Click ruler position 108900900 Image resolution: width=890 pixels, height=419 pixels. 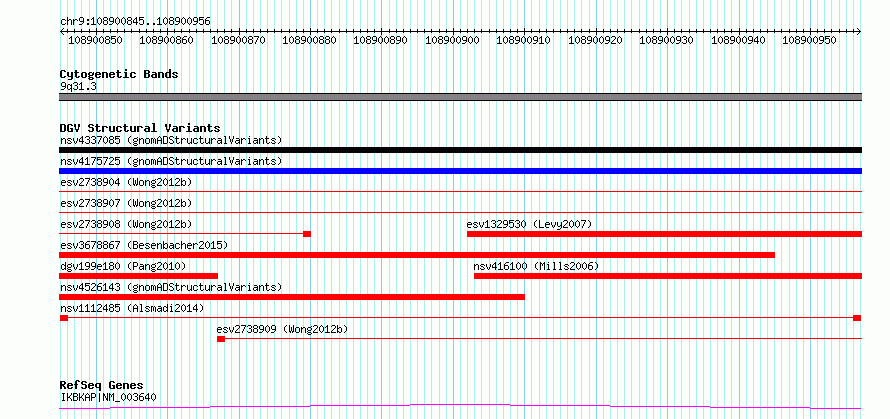pos(452,40)
